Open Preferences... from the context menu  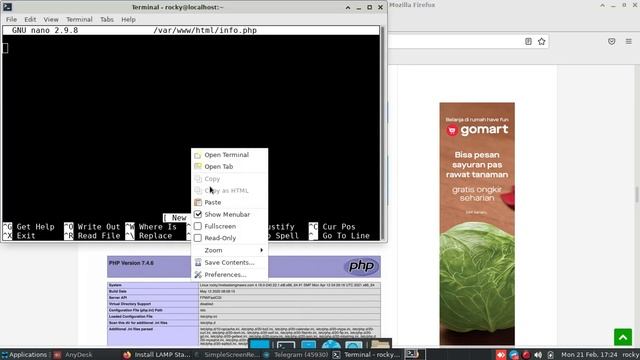(229, 274)
